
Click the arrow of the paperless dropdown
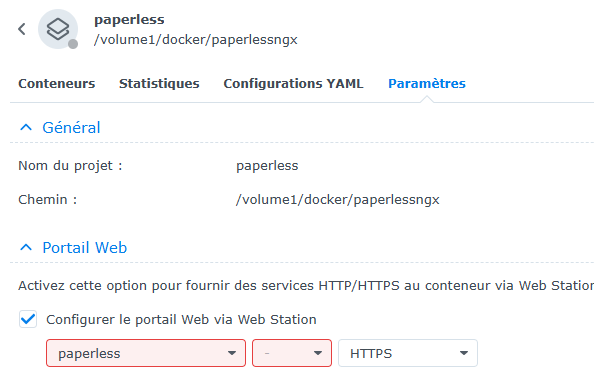point(232,353)
